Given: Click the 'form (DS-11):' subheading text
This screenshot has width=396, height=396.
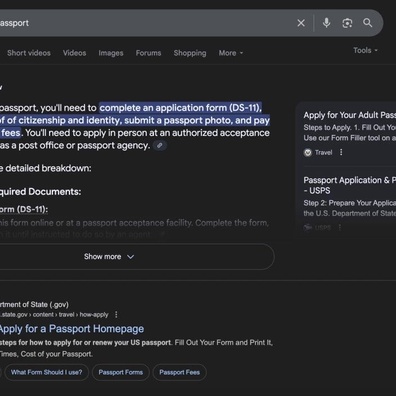Looking at the screenshot, I should 24,209.
